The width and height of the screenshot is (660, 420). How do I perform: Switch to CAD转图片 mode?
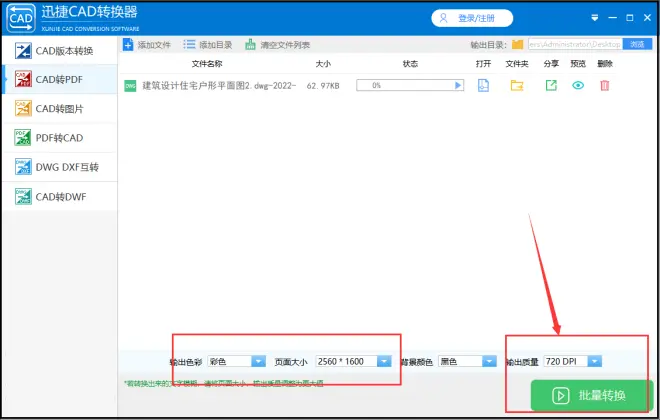(x=59, y=109)
